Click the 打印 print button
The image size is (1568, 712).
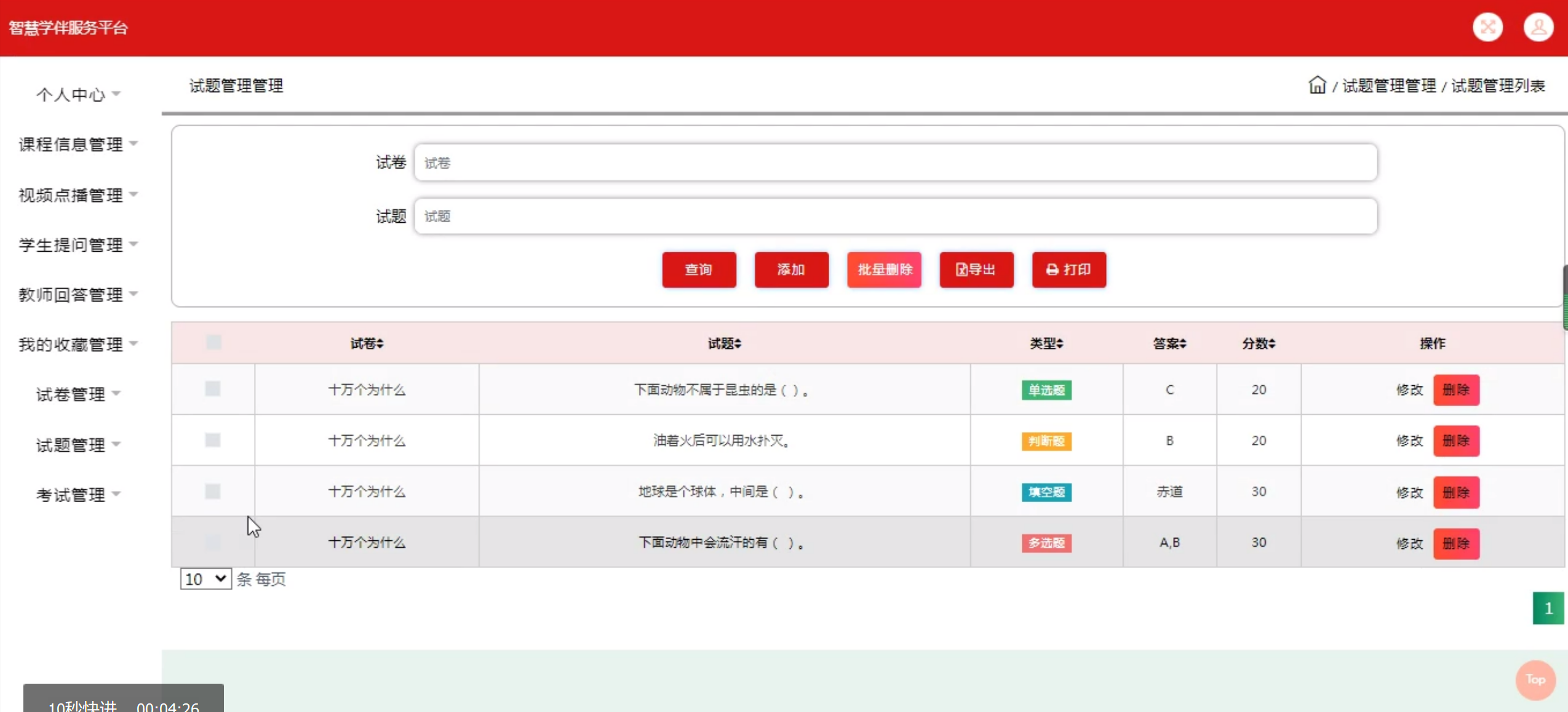click(x=1069, y=270)
